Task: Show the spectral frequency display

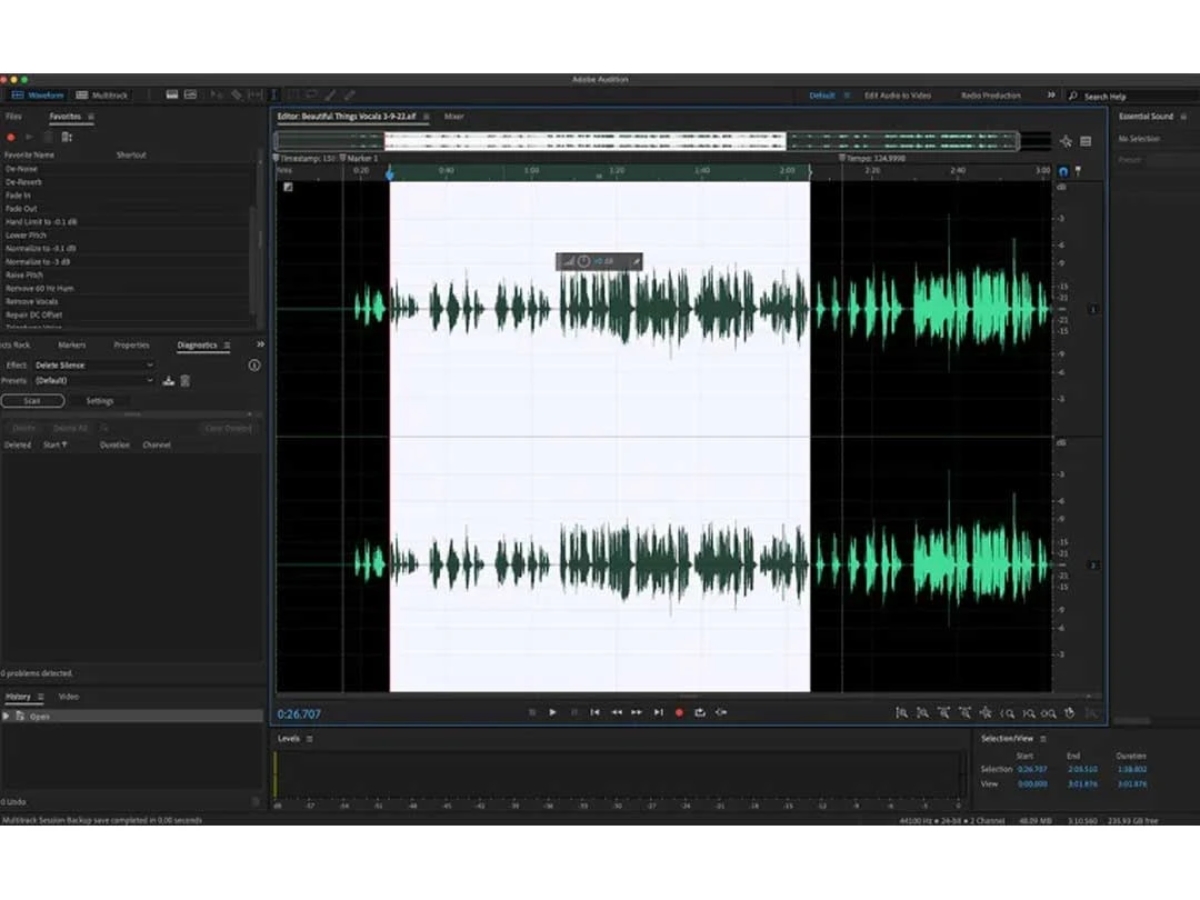Action: click(x=172, y=95)
